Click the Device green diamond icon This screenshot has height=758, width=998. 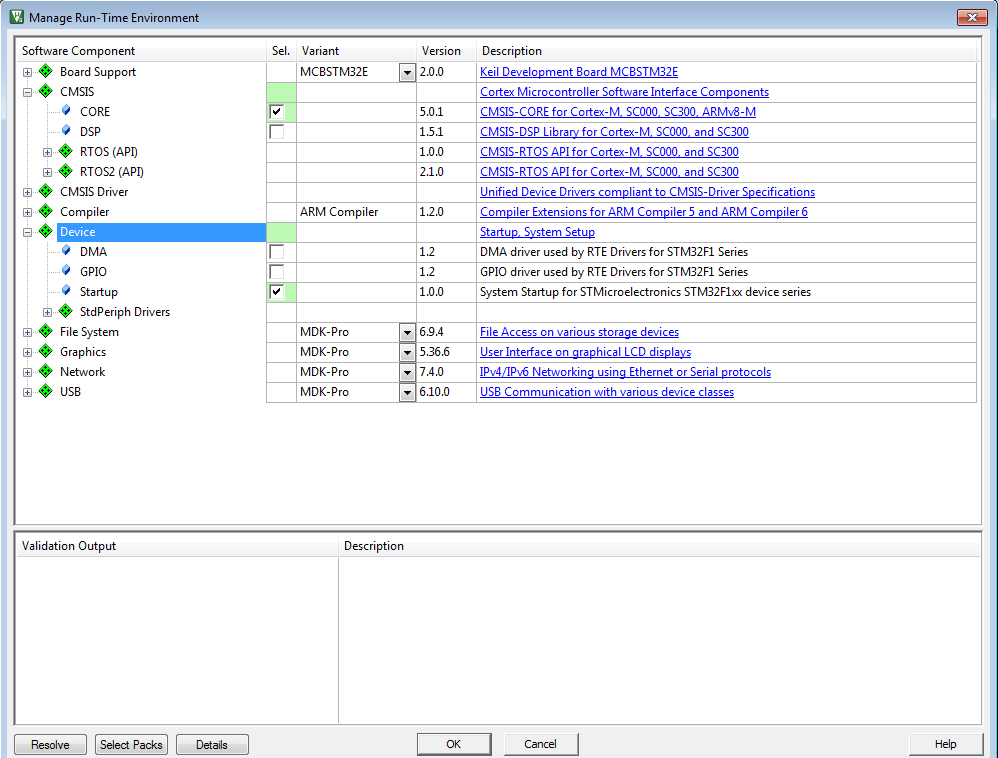pyautogui.click(x=45, y=231)
